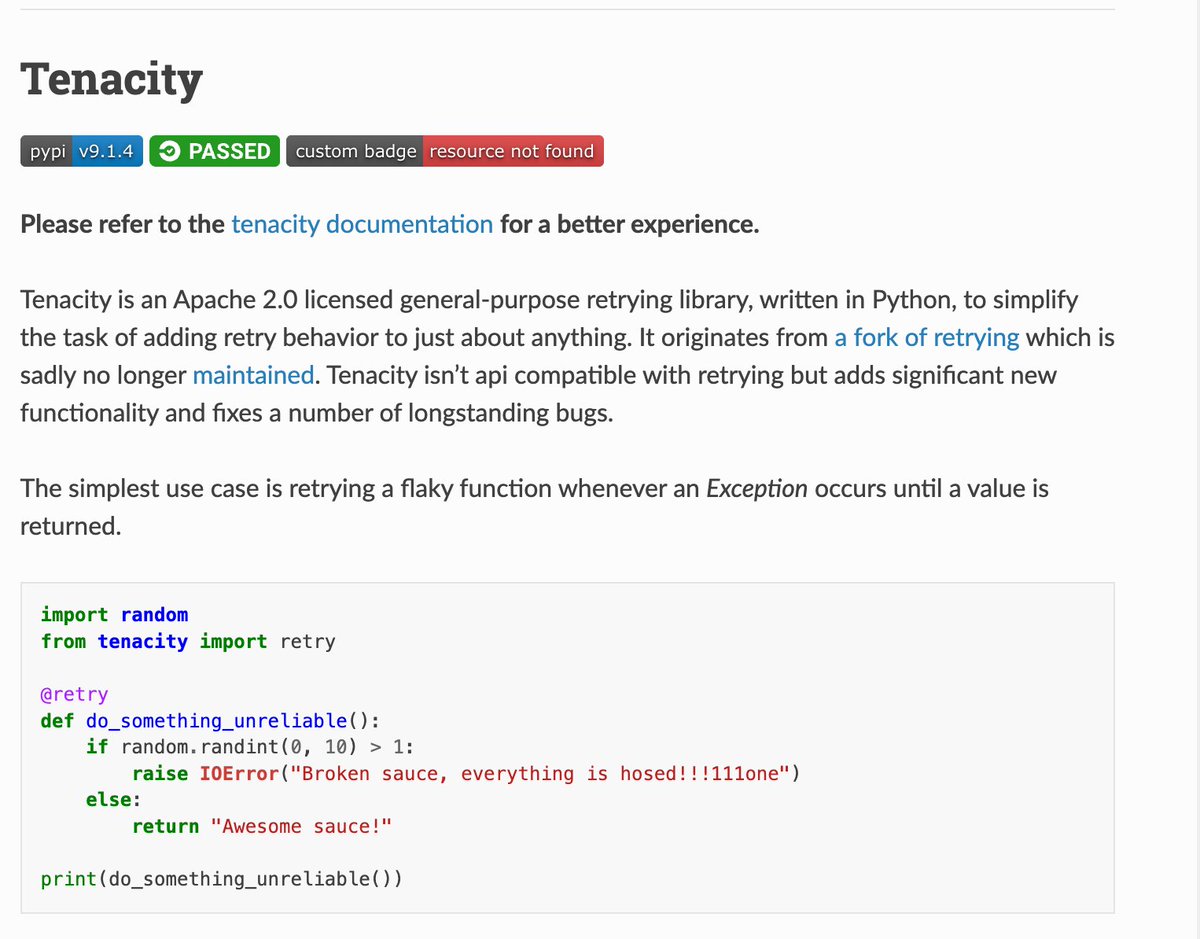Visit the "maintained" hyperlink

point(253,375)
